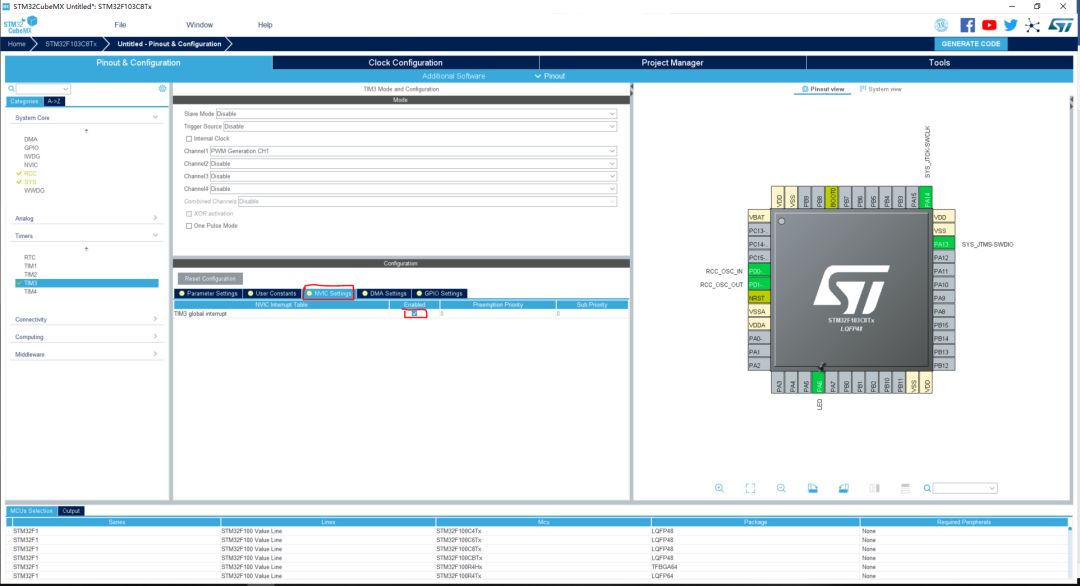Open the Additional Software option
The height and width of the screenshot is (586, 1080).
453,76
